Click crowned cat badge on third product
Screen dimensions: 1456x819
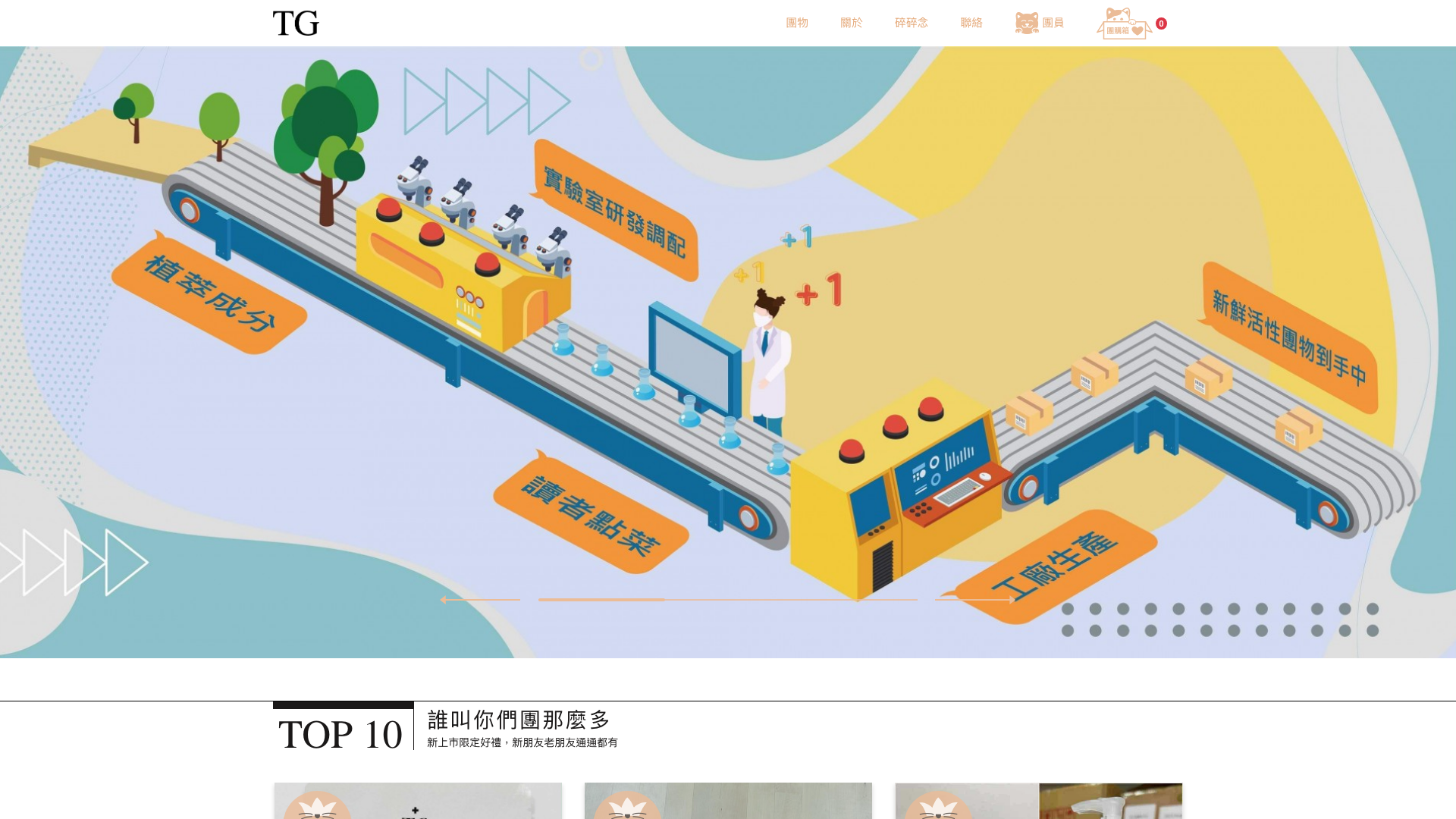938,807
